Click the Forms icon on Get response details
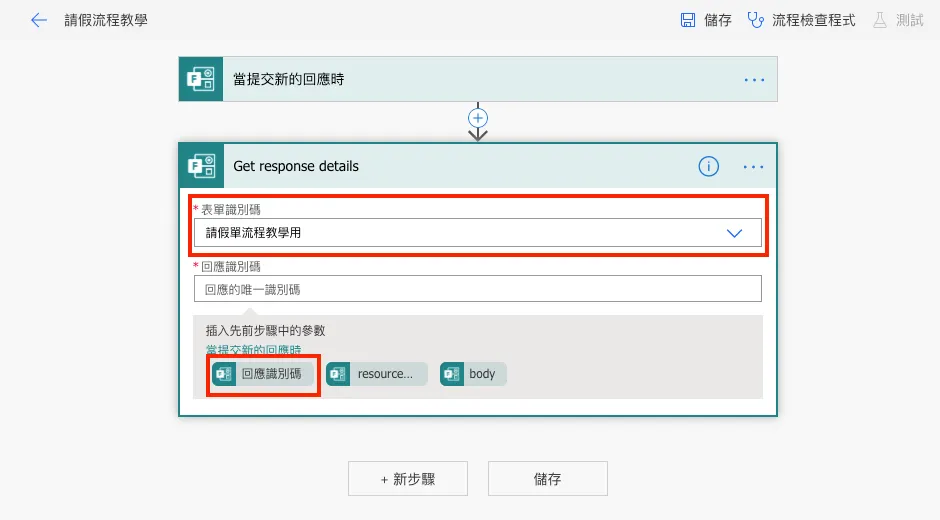 [x=201, y=166]
